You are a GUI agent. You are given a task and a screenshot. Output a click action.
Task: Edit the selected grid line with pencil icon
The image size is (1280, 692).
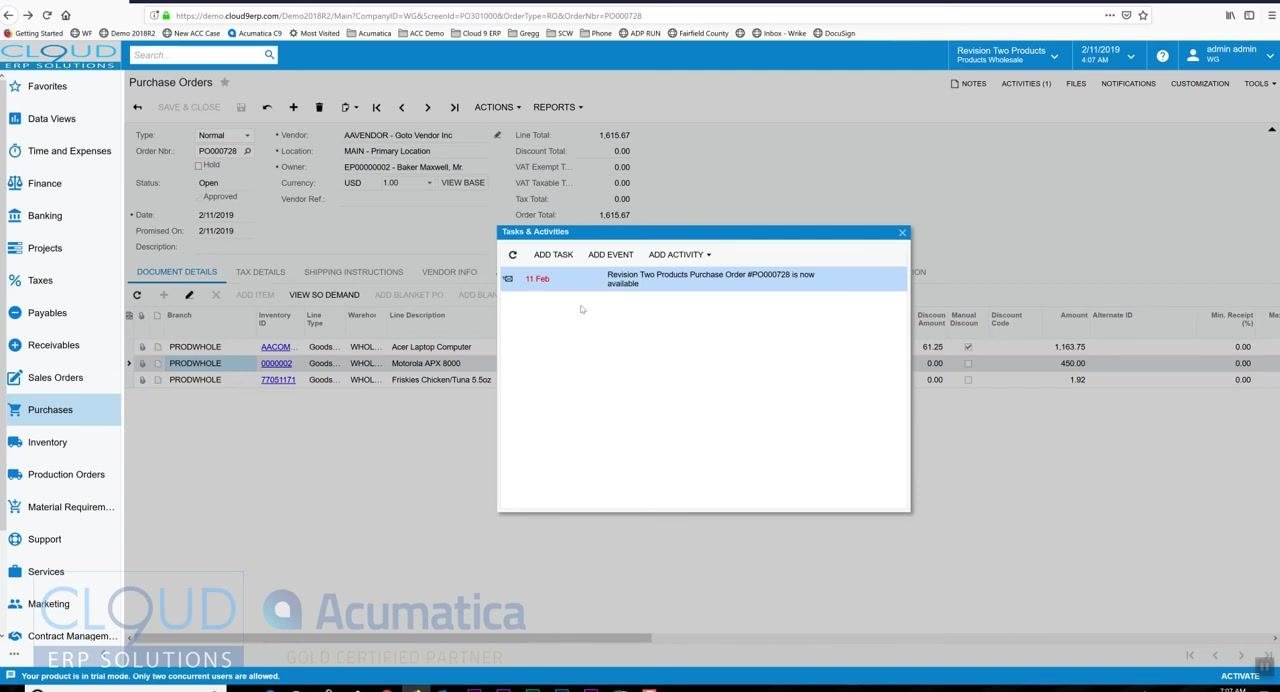[189, 295]
